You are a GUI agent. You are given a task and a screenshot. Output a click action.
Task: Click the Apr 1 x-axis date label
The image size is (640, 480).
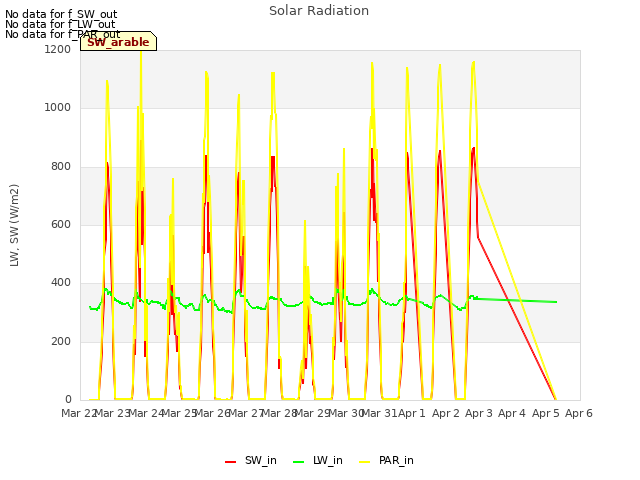click(412, 413)
